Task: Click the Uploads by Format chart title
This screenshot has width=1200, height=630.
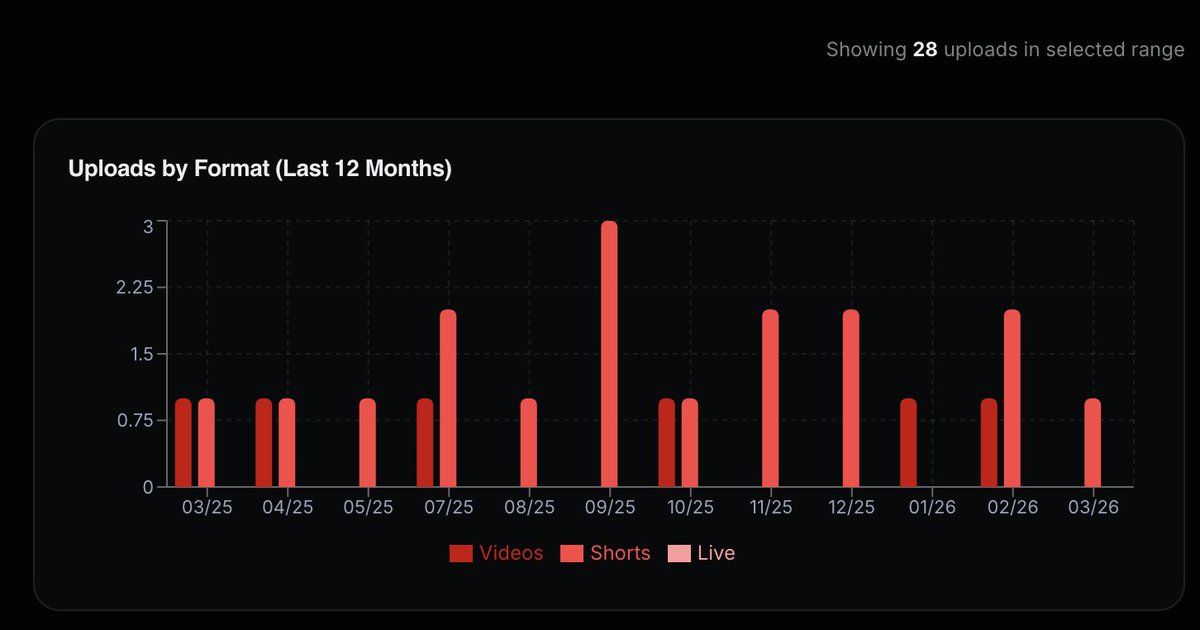Action: (260, 169)
